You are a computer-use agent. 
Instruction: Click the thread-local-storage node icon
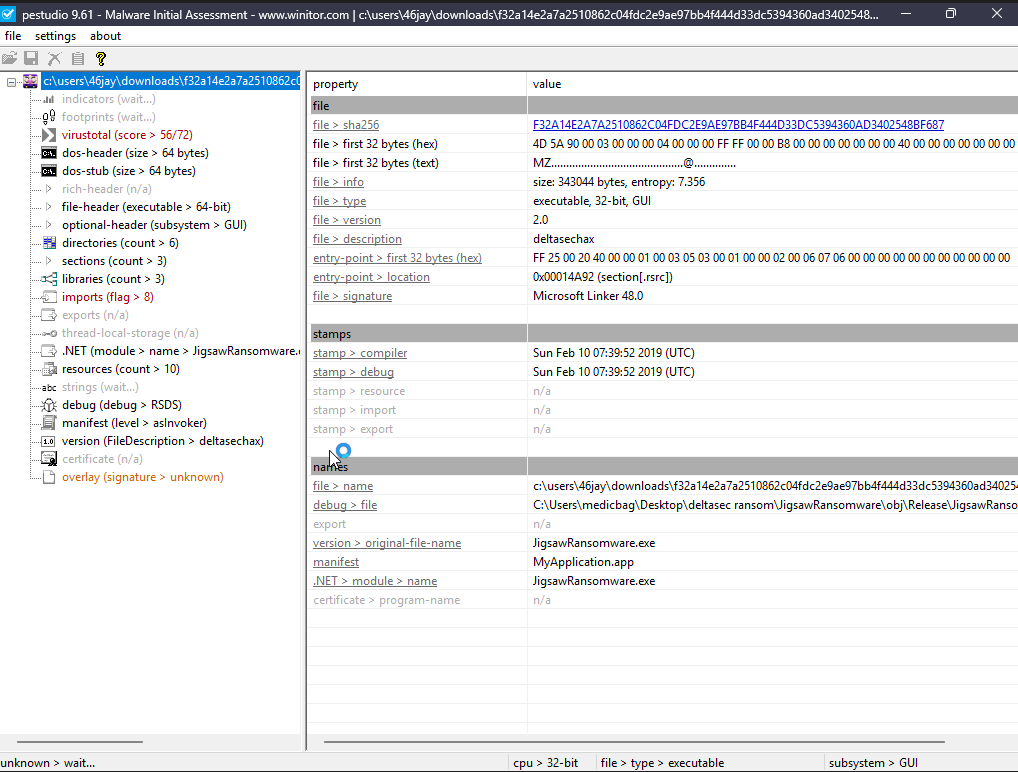pyautogui.click(x=49, y=333)
